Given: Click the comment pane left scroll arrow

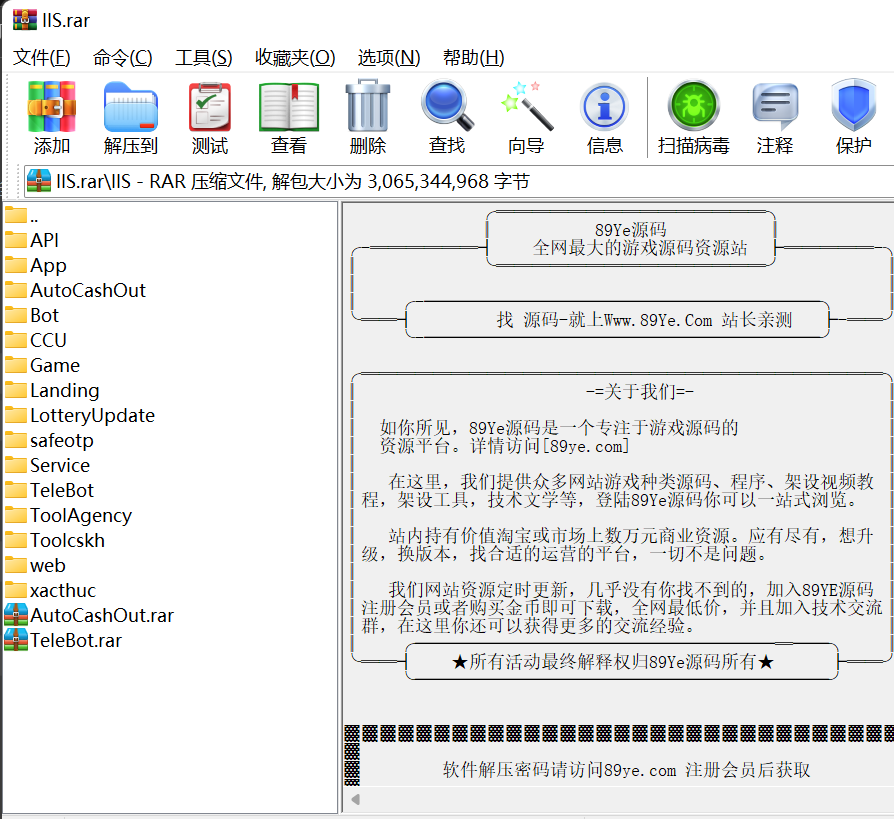Looking at the screenshot, I should (355, 799).
